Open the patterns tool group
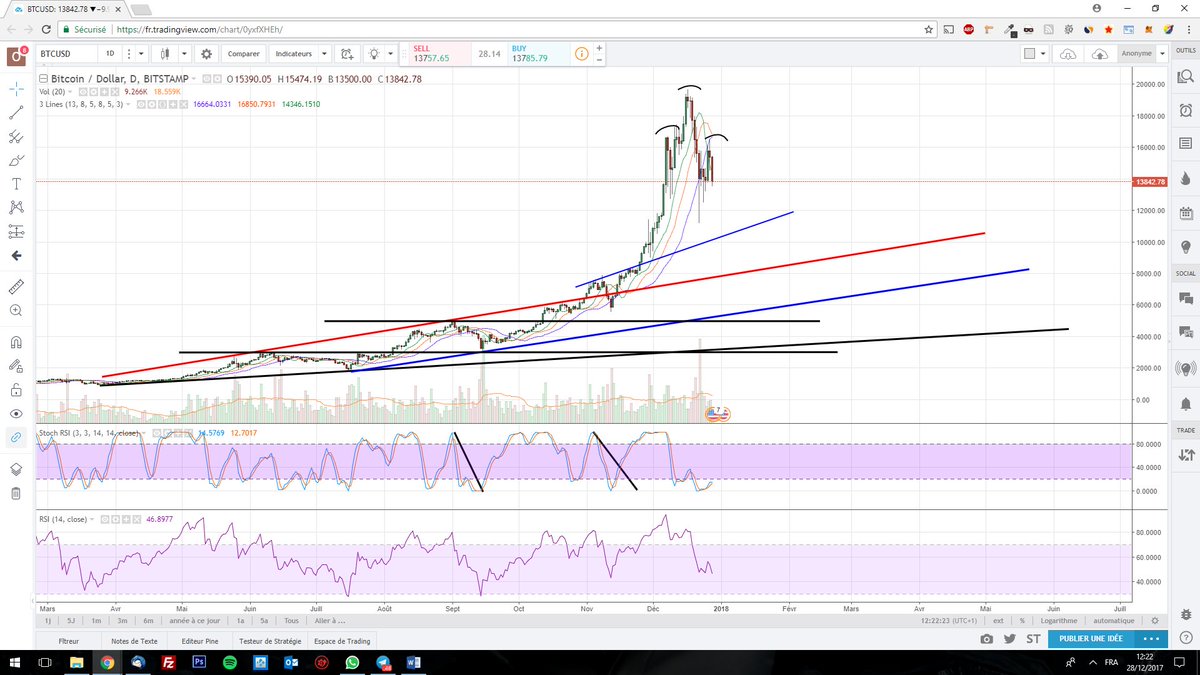 16,208
